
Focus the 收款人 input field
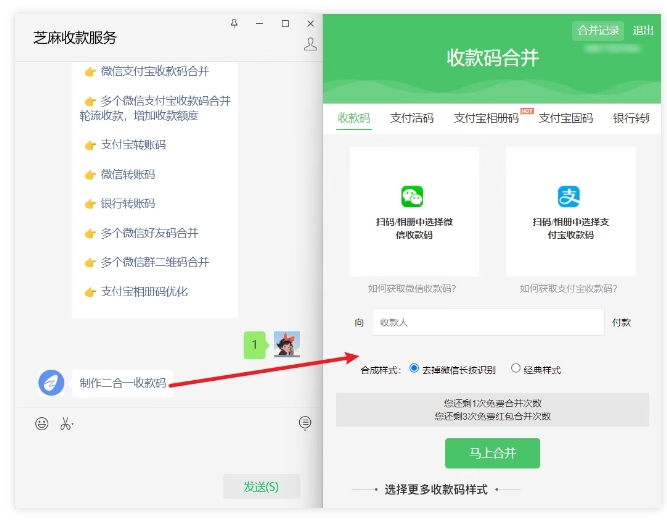click(x=488, y=322)
